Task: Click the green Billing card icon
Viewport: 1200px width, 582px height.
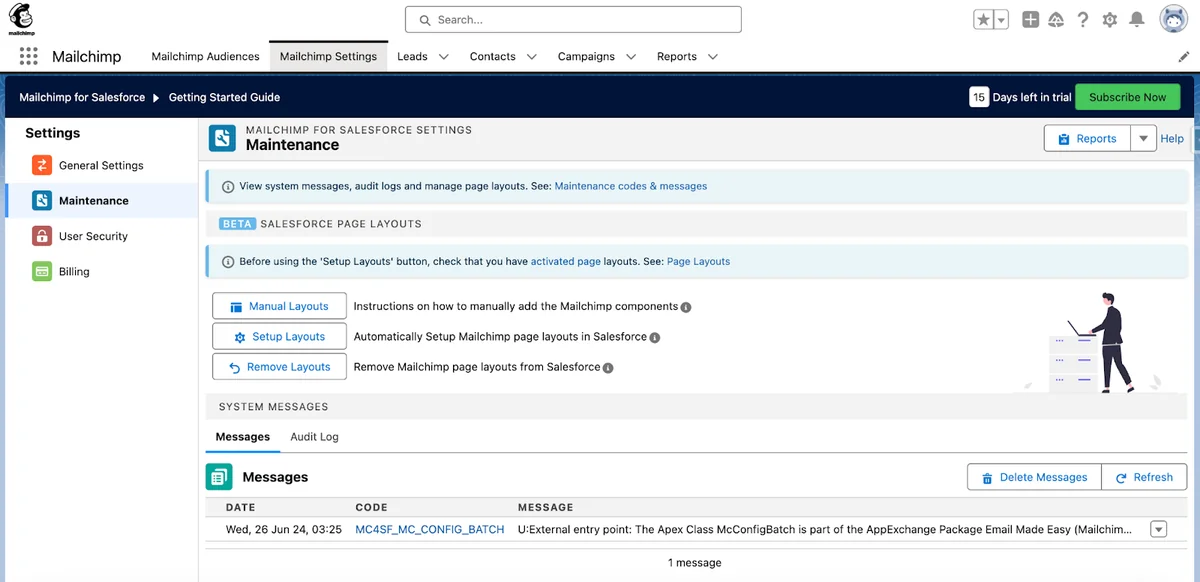Action: click(42, 271)
